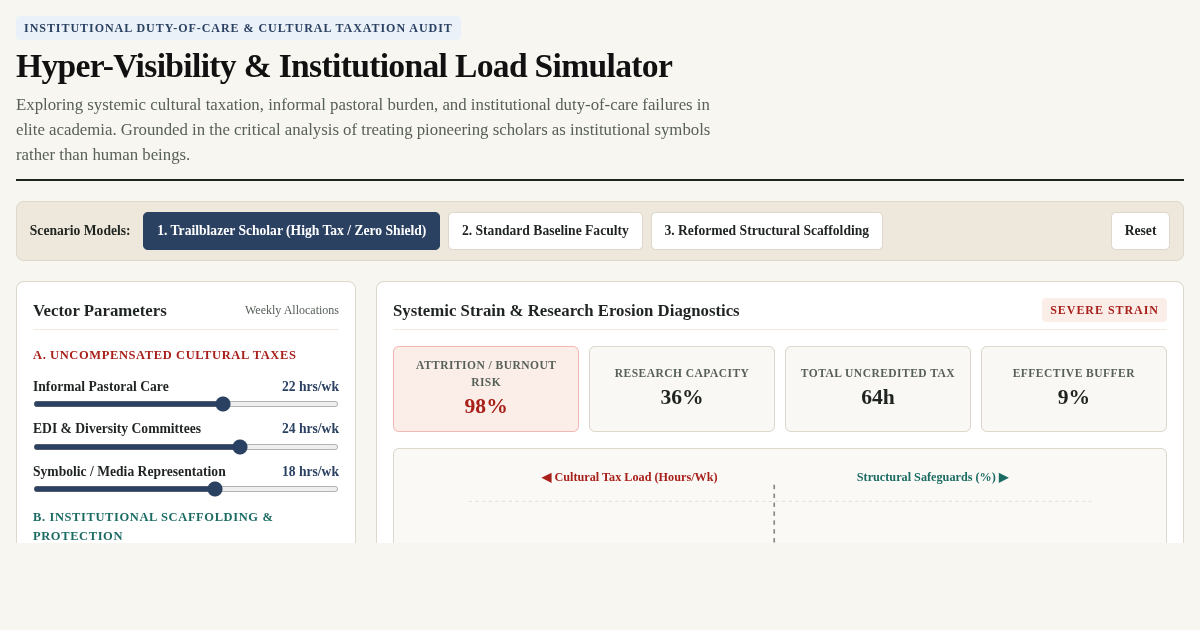Click the Research Capacity 36% card

coord(682,389)
